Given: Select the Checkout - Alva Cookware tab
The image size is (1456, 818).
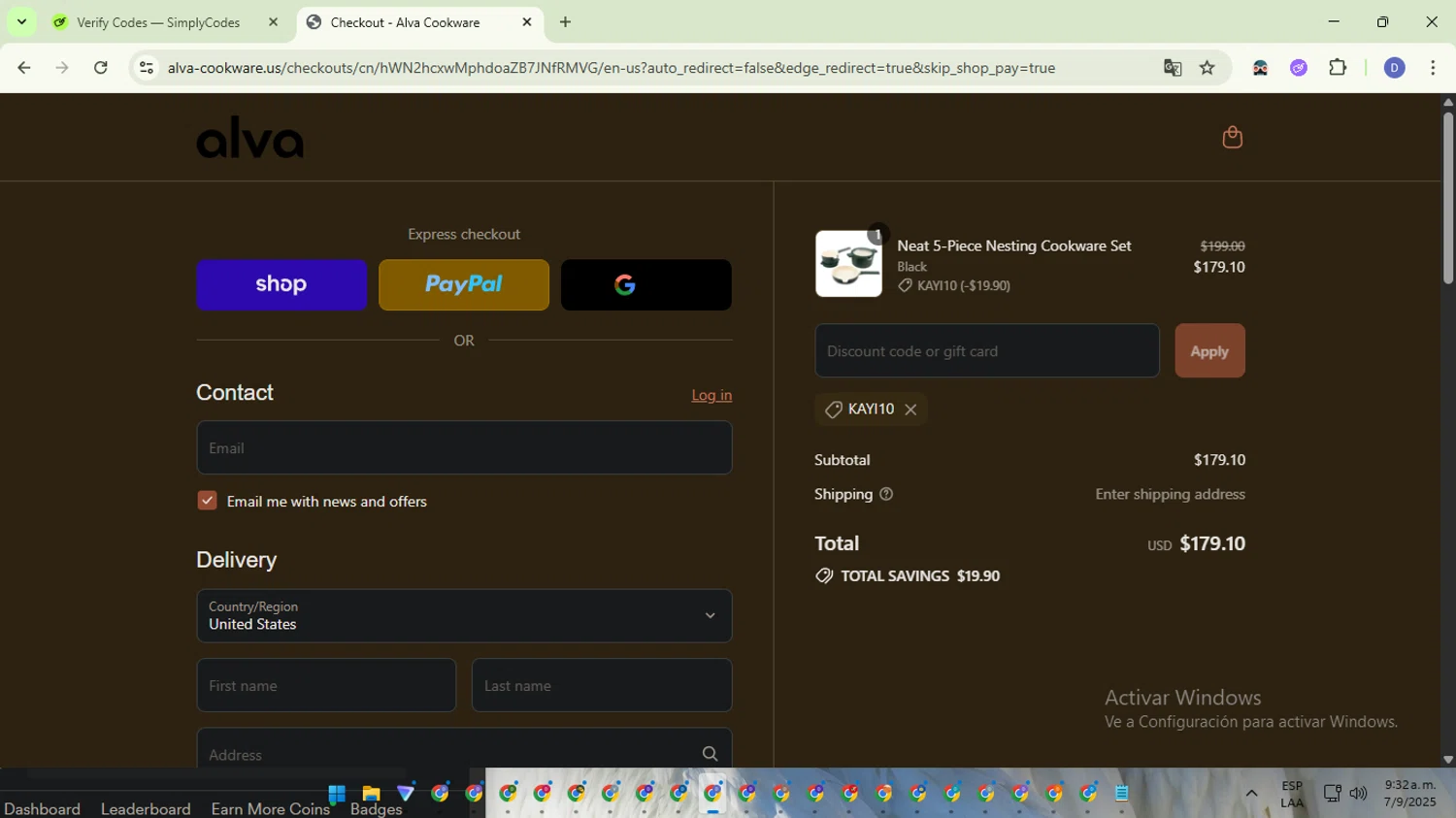Looking at the screenshot, I should click(405, 22).
